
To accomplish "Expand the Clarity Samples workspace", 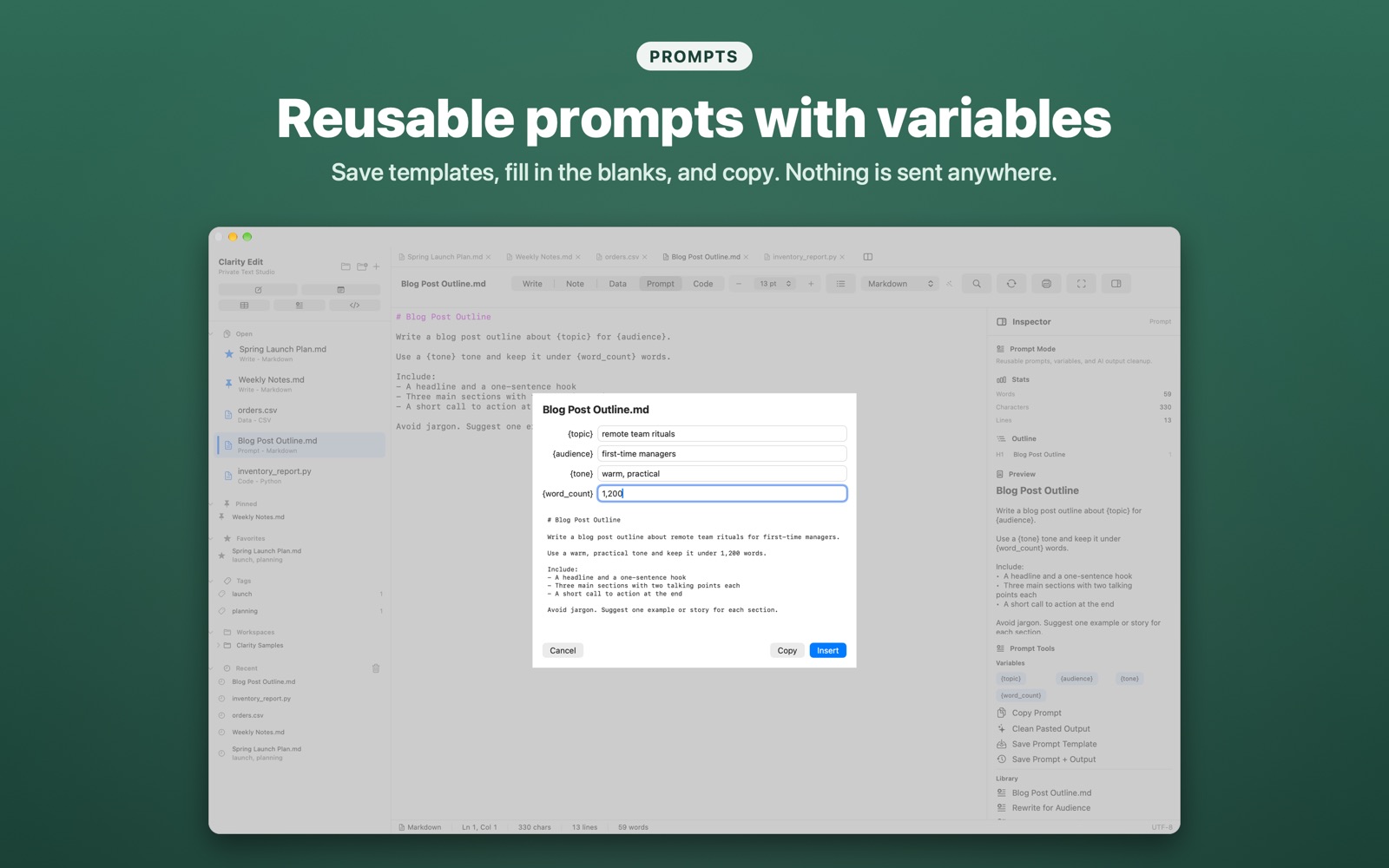I will (218, 646).
